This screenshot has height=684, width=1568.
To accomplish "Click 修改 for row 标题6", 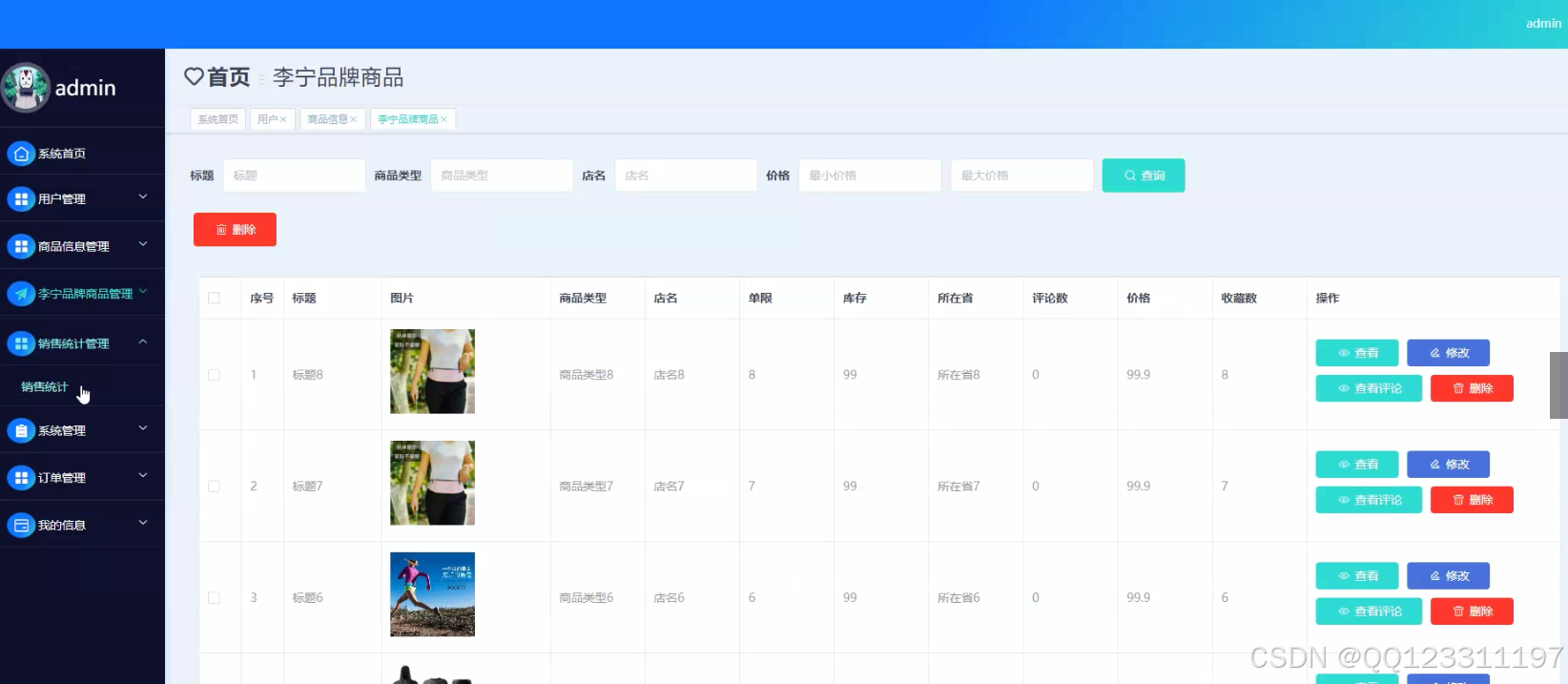I will point(1448,576).
